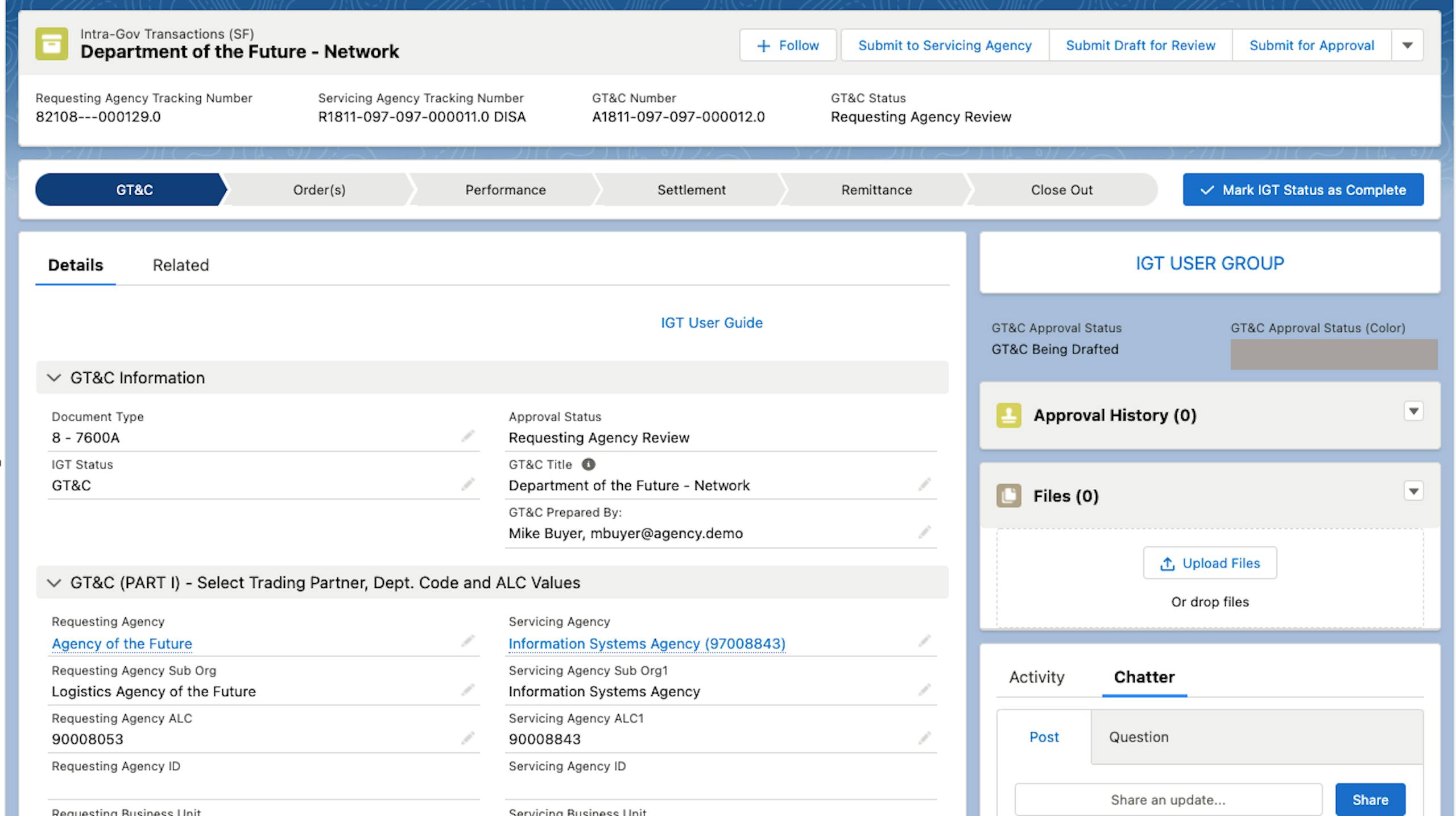
Task: Open the IGT User Guide link
Action: [711, 323]
